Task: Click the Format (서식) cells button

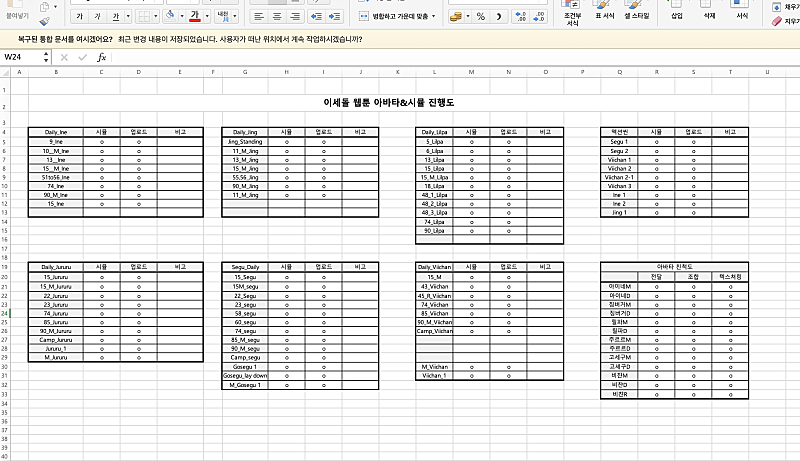Action: pyautogui.click(x=742, y=10)
